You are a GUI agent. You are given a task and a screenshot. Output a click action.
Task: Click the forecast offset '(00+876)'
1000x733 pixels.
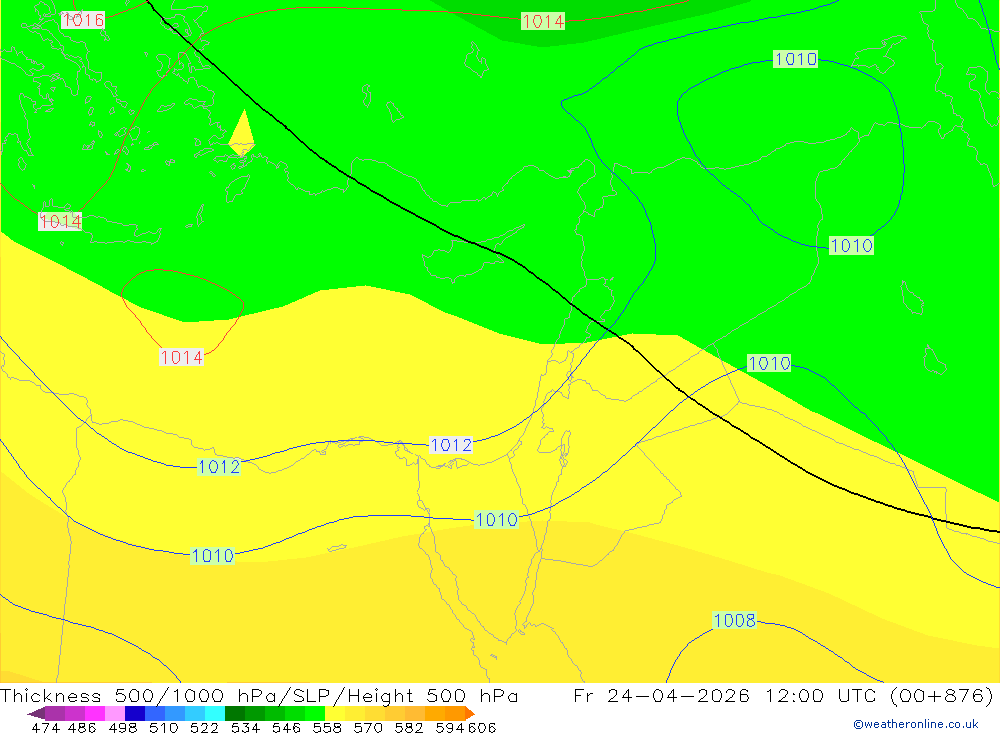pos(941,695)
